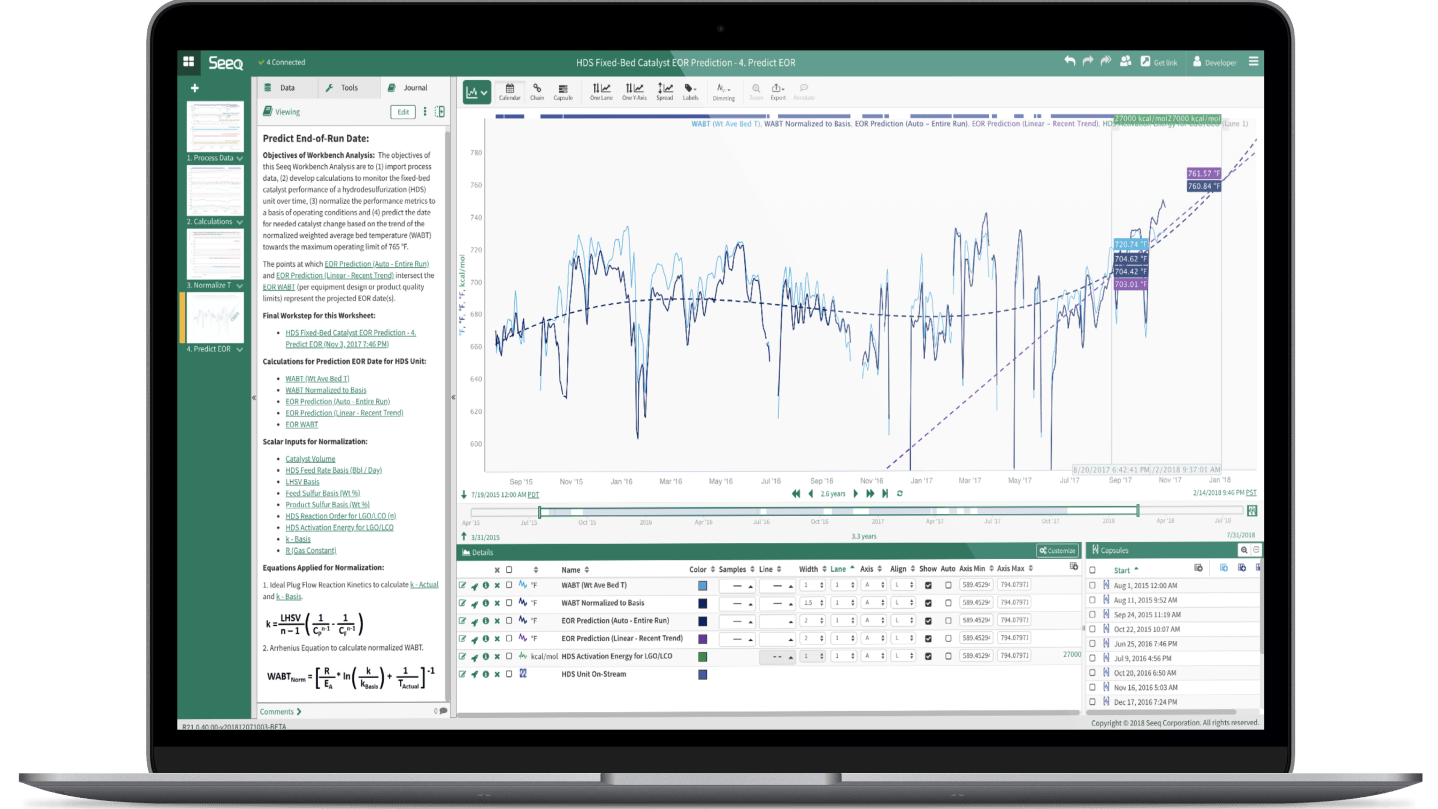Click the Calendar toolbar icon
1438x809 pixels.
509,91
